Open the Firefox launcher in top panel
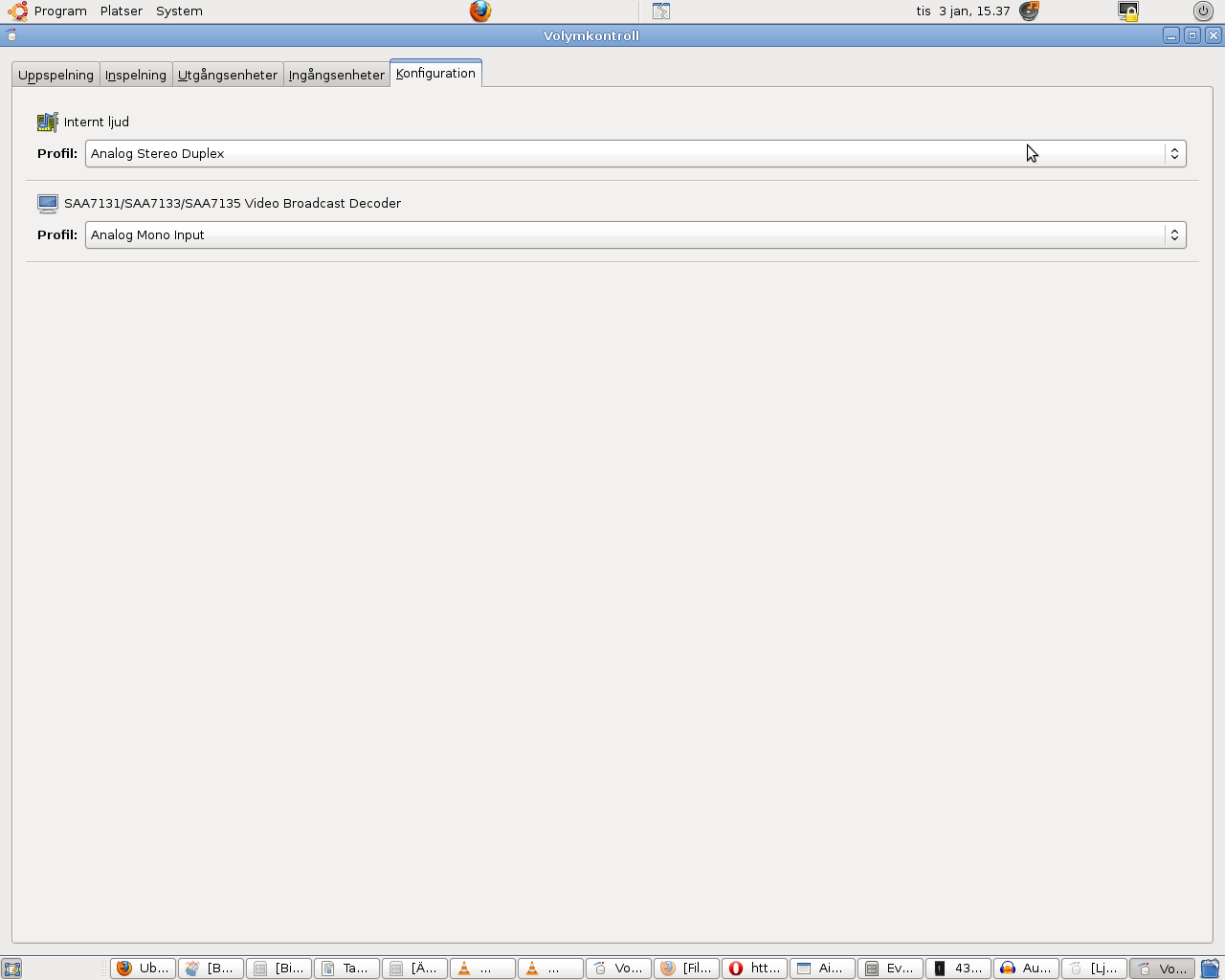Image resolution: width=1225 pixels, height=980 pixels. [480, 11]
